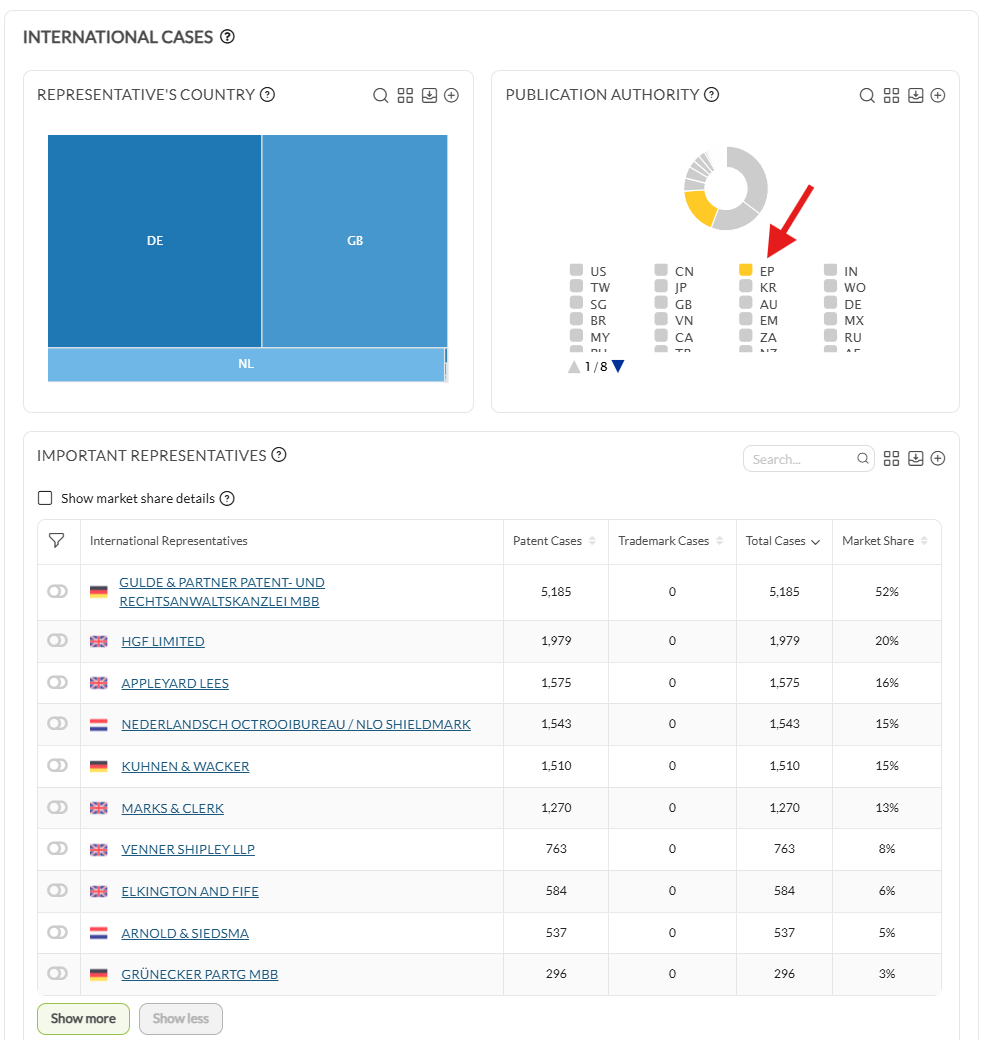Toggle switch for Marks & Clerk row
Screen dimensions: 992x1040
(58, 807)
